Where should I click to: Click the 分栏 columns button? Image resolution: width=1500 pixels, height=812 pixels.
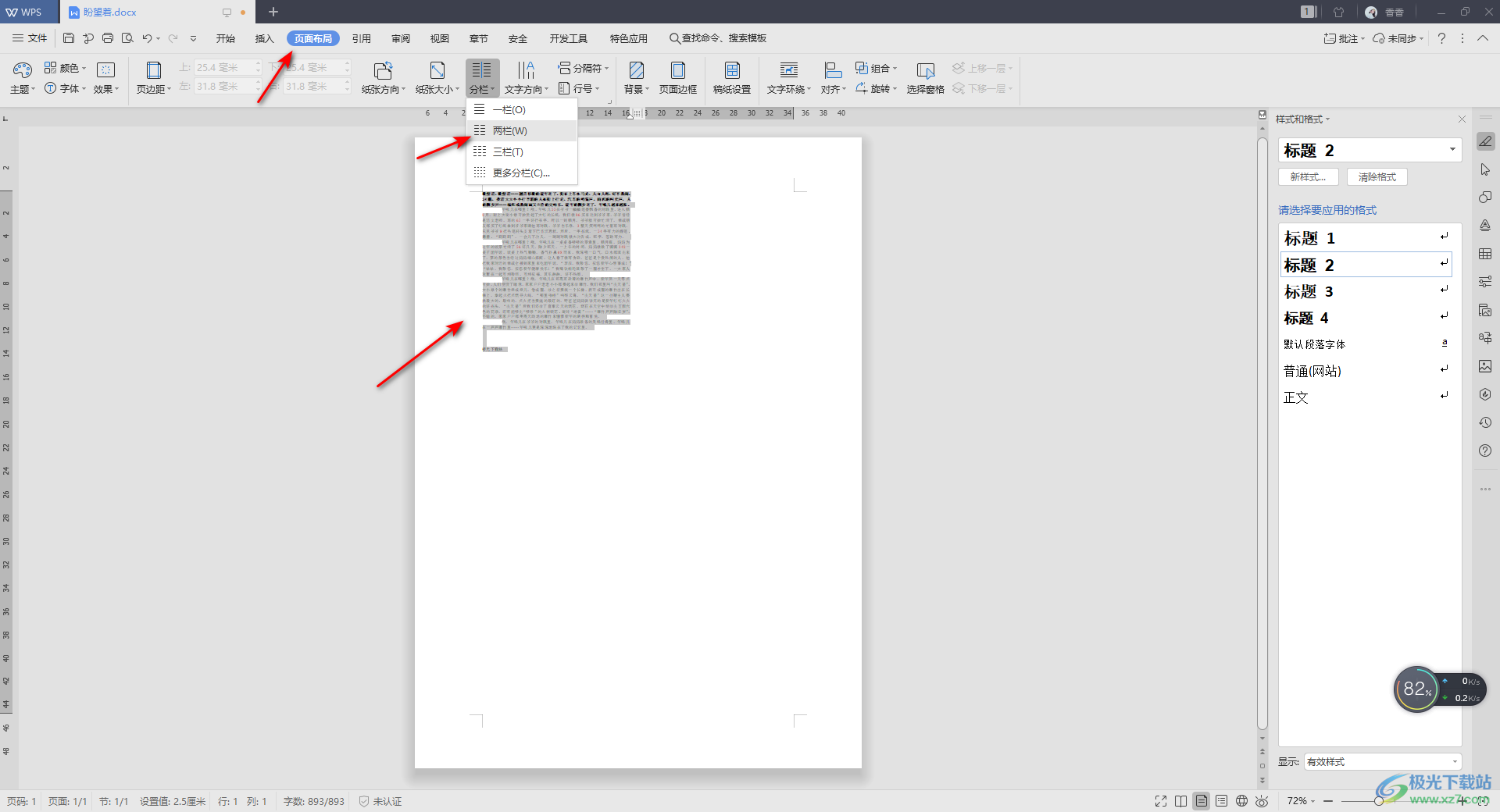(x=483, y=78)
